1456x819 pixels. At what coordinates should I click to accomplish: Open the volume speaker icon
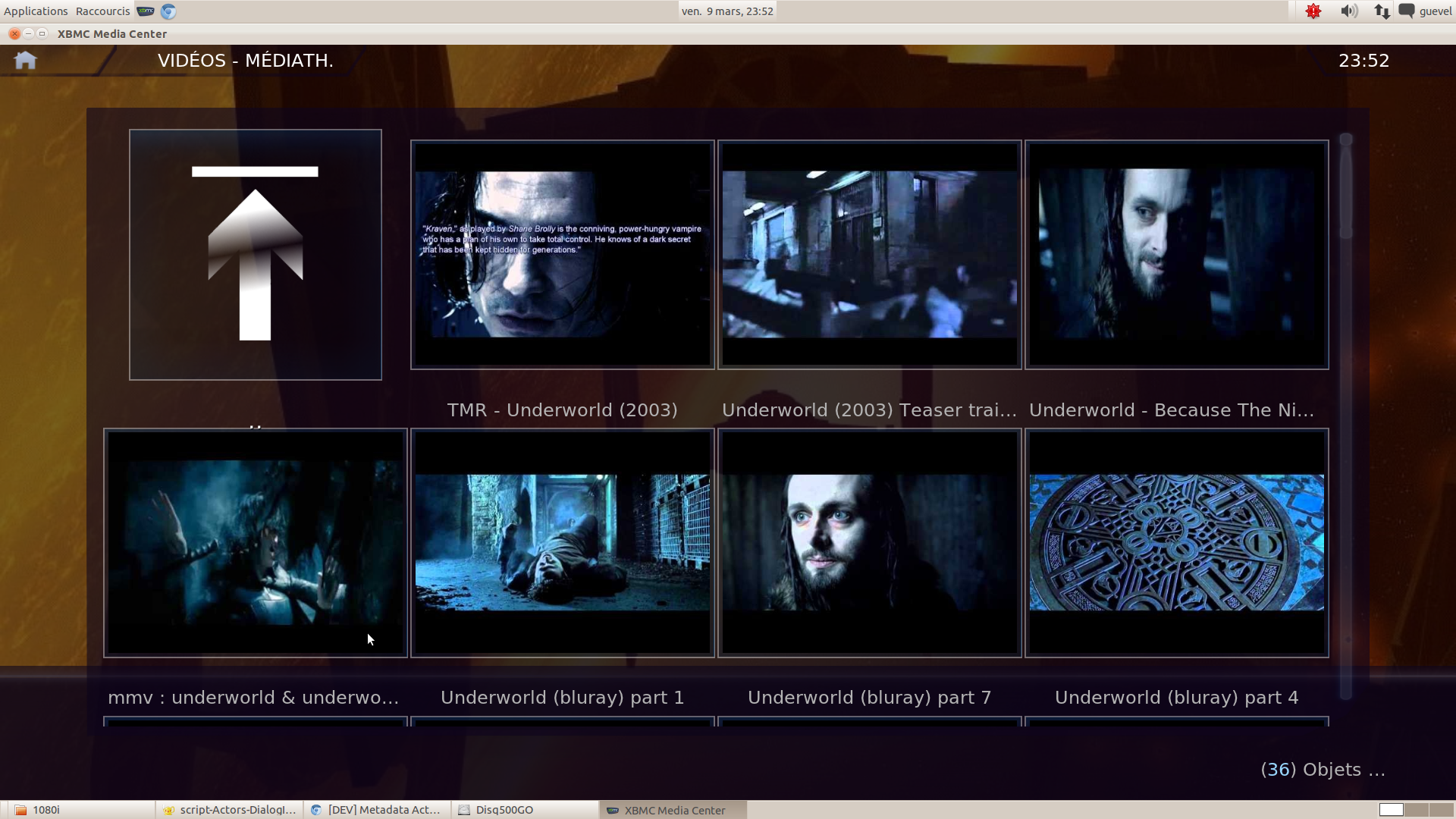click(1348, 11)
